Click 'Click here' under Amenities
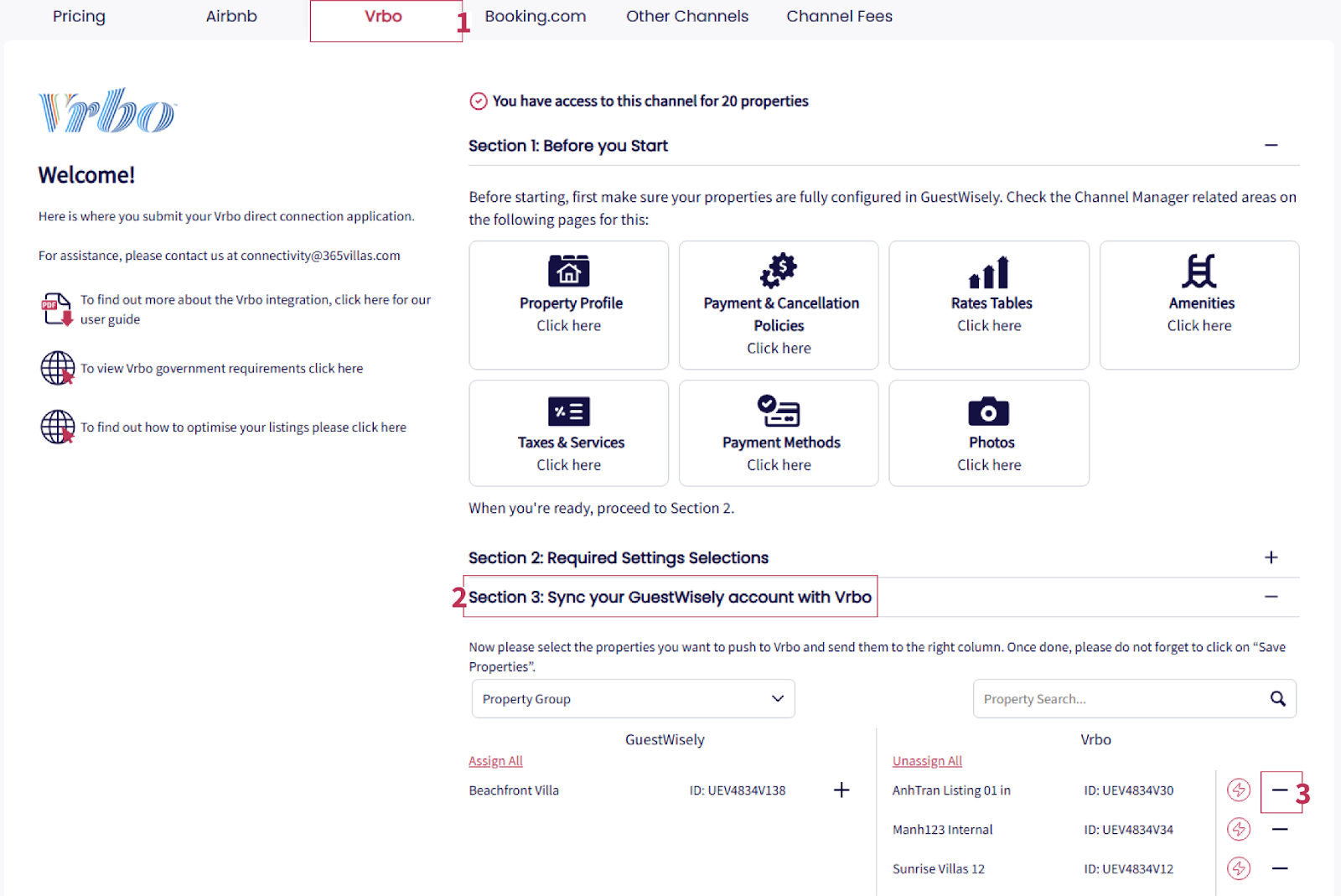The height and width of the screenshot is (896, 1341). coord(1199,325)
